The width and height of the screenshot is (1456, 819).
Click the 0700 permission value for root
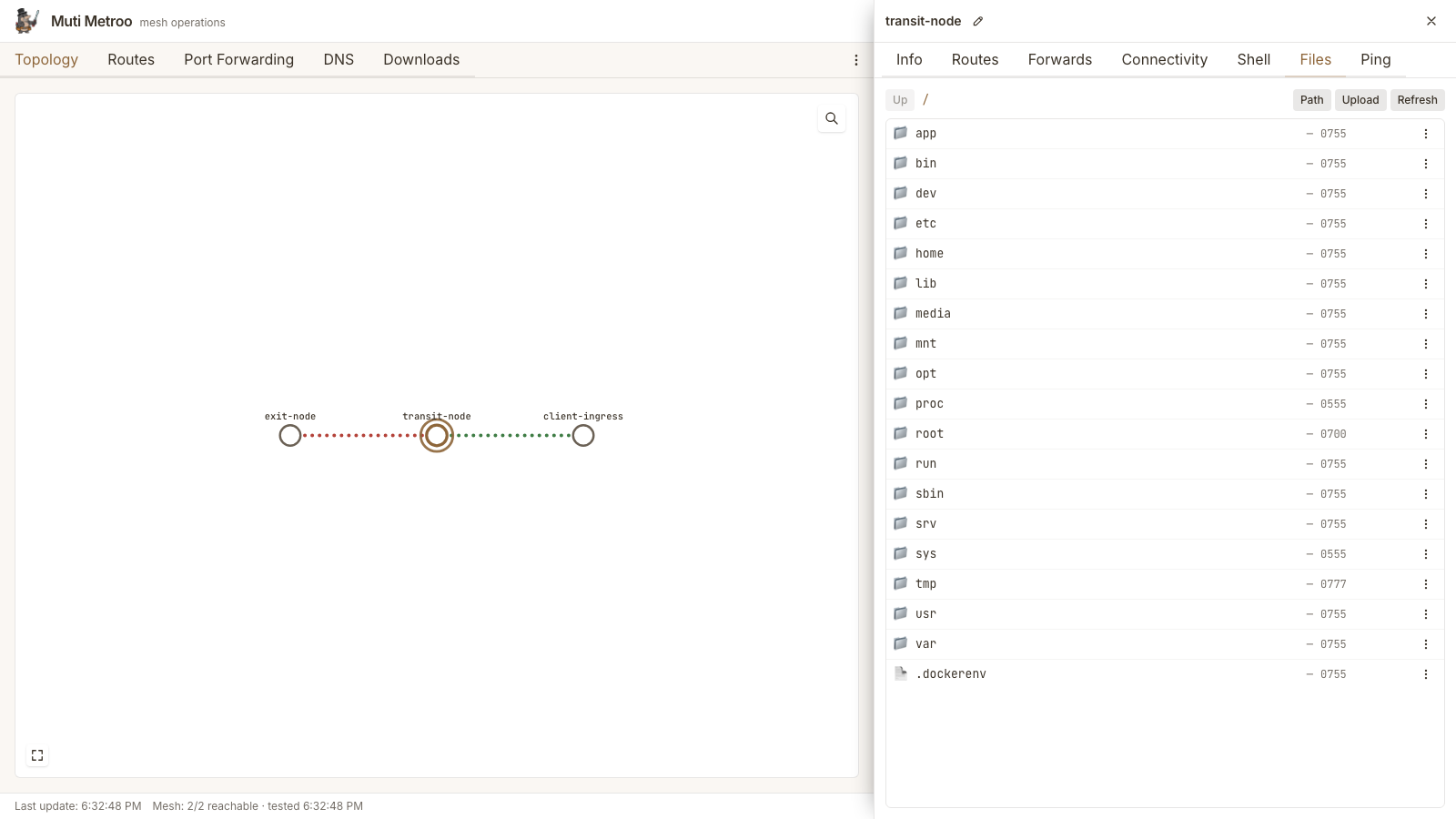coord(1333,434)
